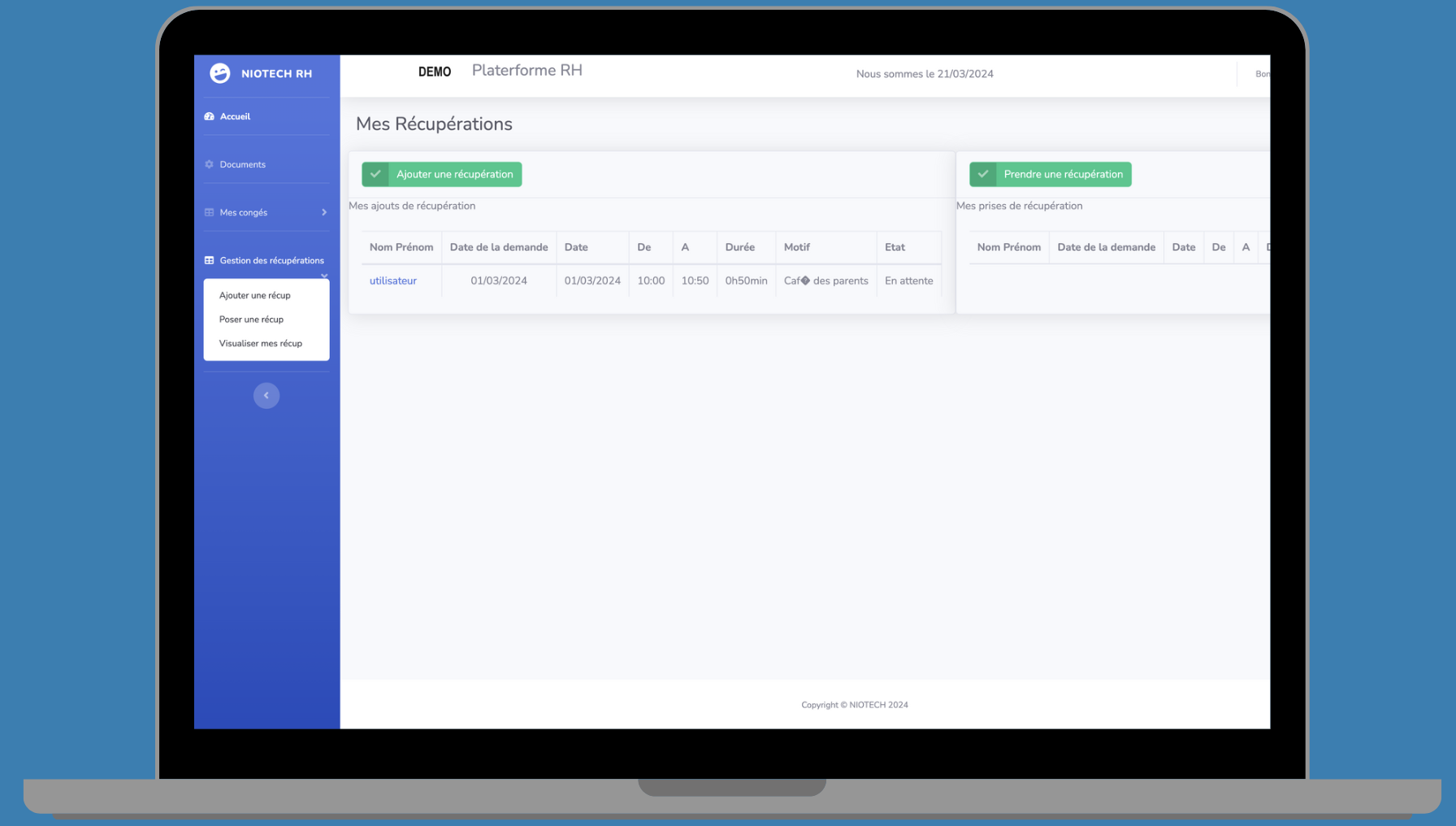Viewport: 1456px width, 826px height.
Task: Open the Documents sidebar entry
Action: (242, 164)
